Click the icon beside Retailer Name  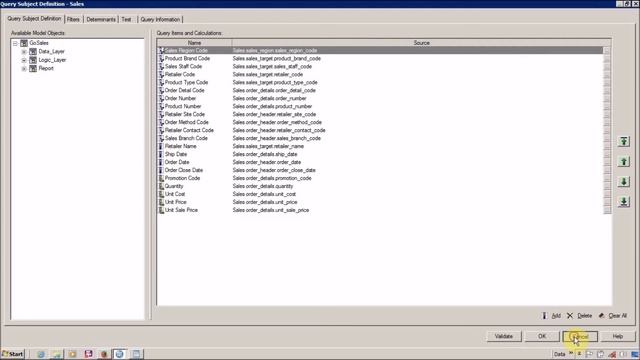[161, 146]
